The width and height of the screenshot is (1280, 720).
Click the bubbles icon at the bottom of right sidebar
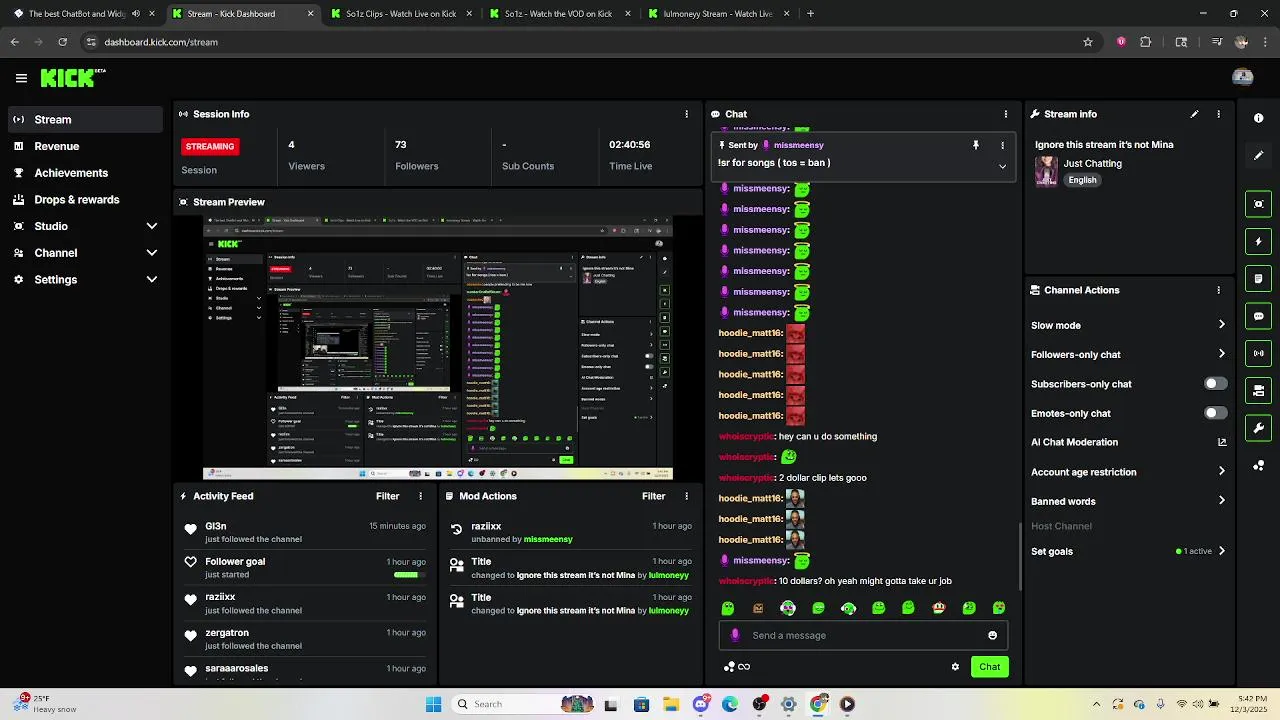click(x=1258, y=466)
